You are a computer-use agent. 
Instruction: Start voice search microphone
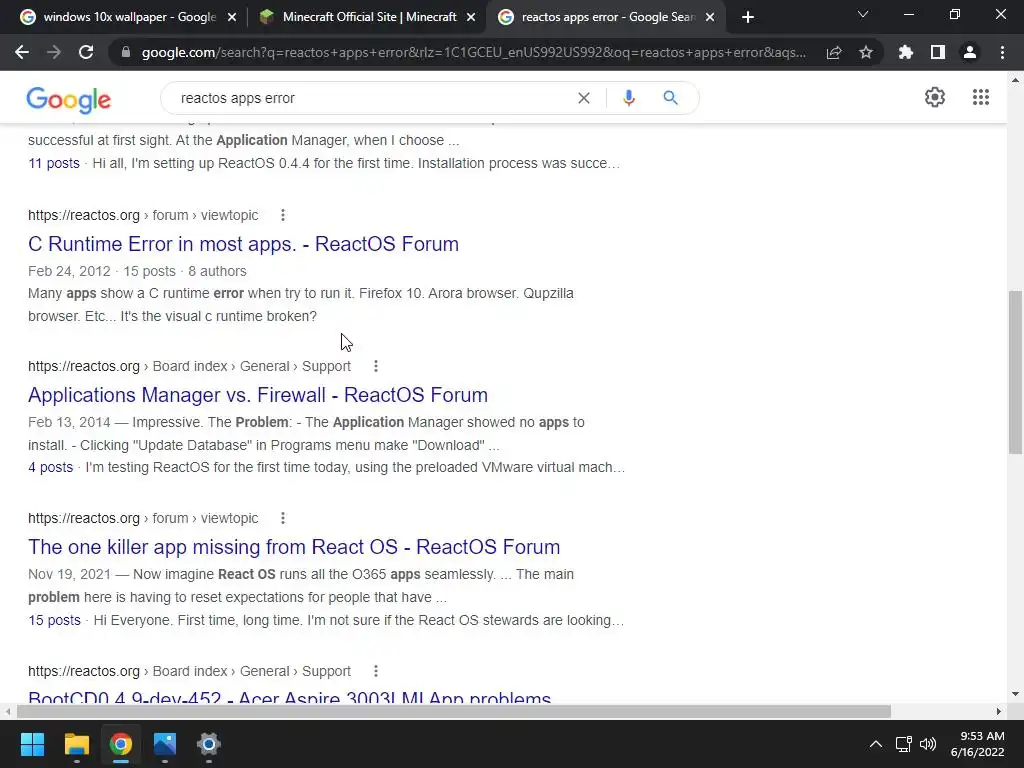coord(628,98)
